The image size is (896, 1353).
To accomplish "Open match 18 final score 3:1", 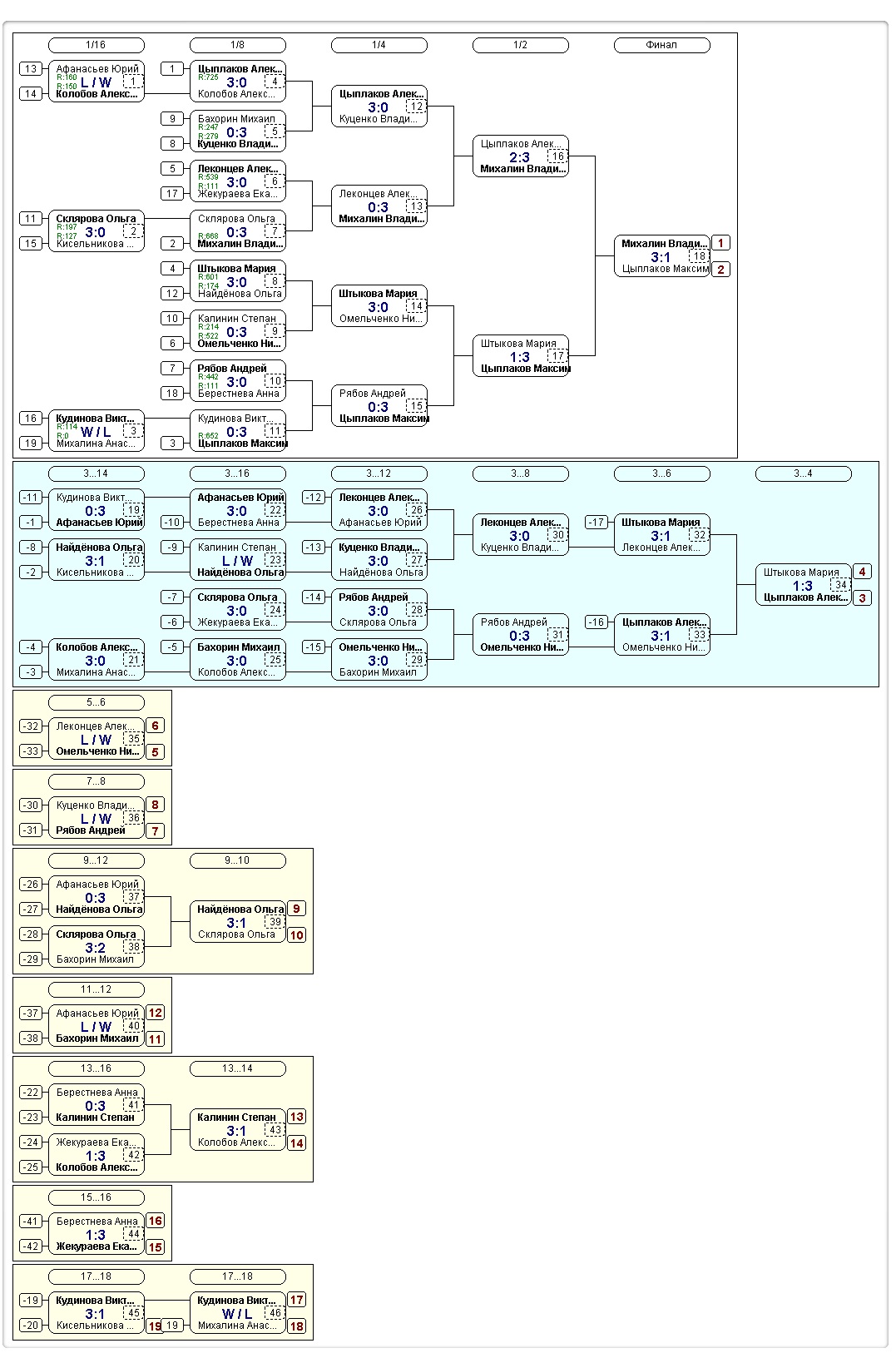I will tap(661, 257).
